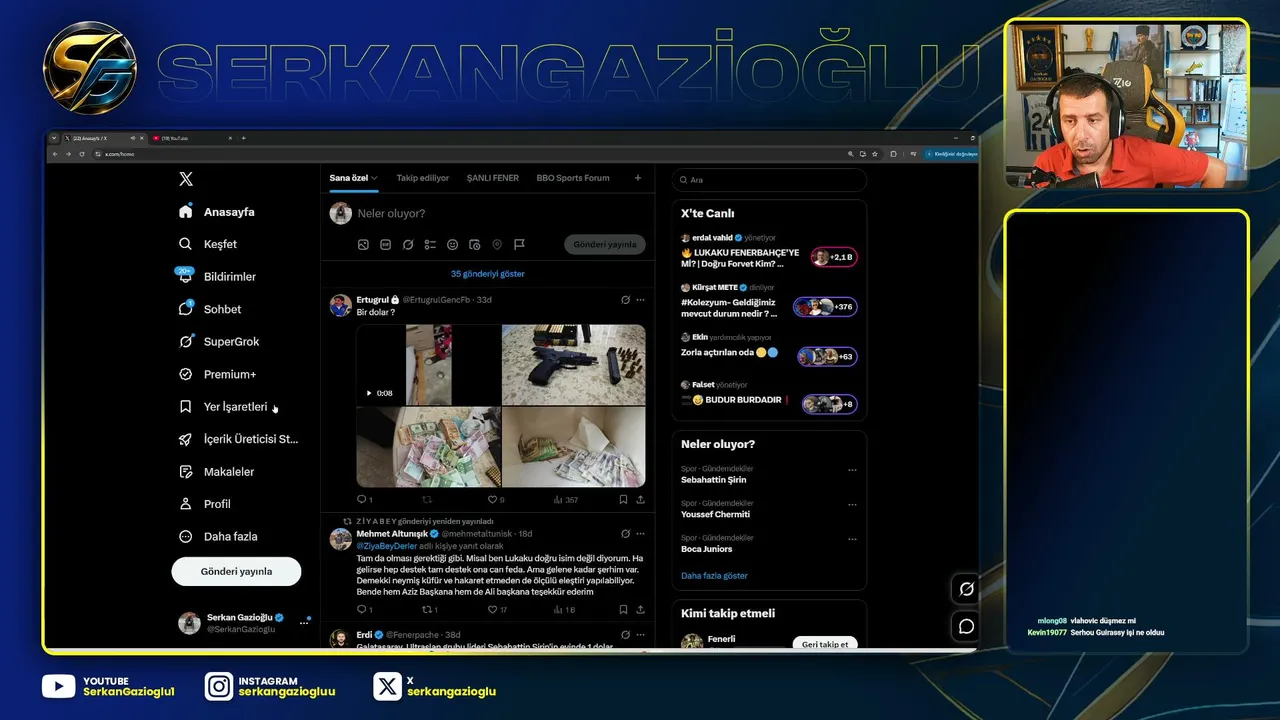Open more options for Sebahattin Şirin trend
Viewport: 1280px width, 720px height.
(x=852, y=470)
